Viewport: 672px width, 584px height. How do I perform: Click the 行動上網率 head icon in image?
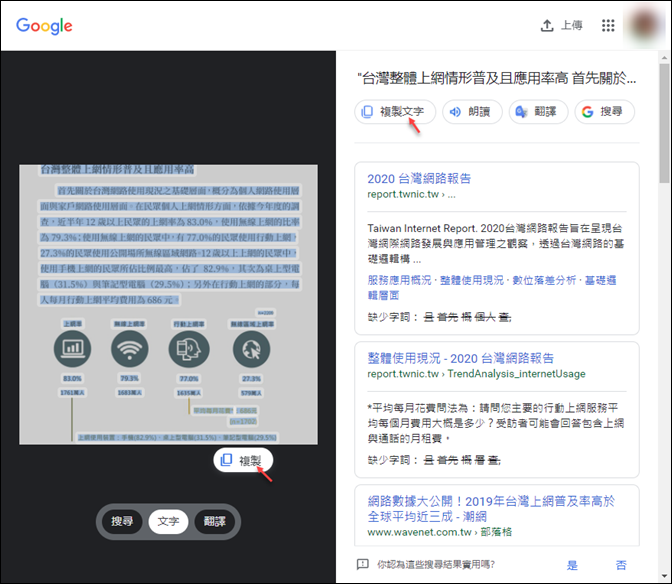coord(189,349)
